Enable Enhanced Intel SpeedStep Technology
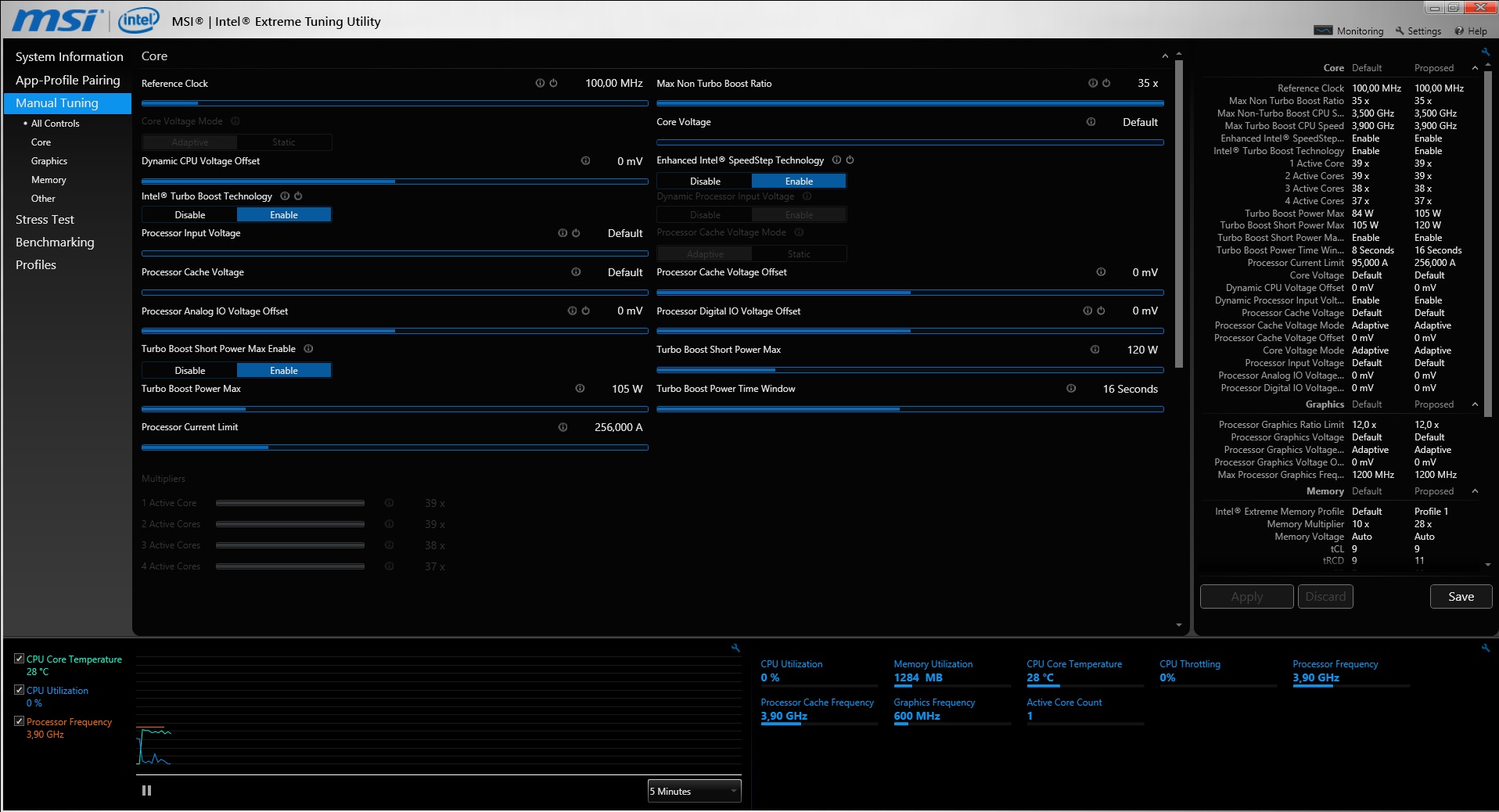 point(799,181)
